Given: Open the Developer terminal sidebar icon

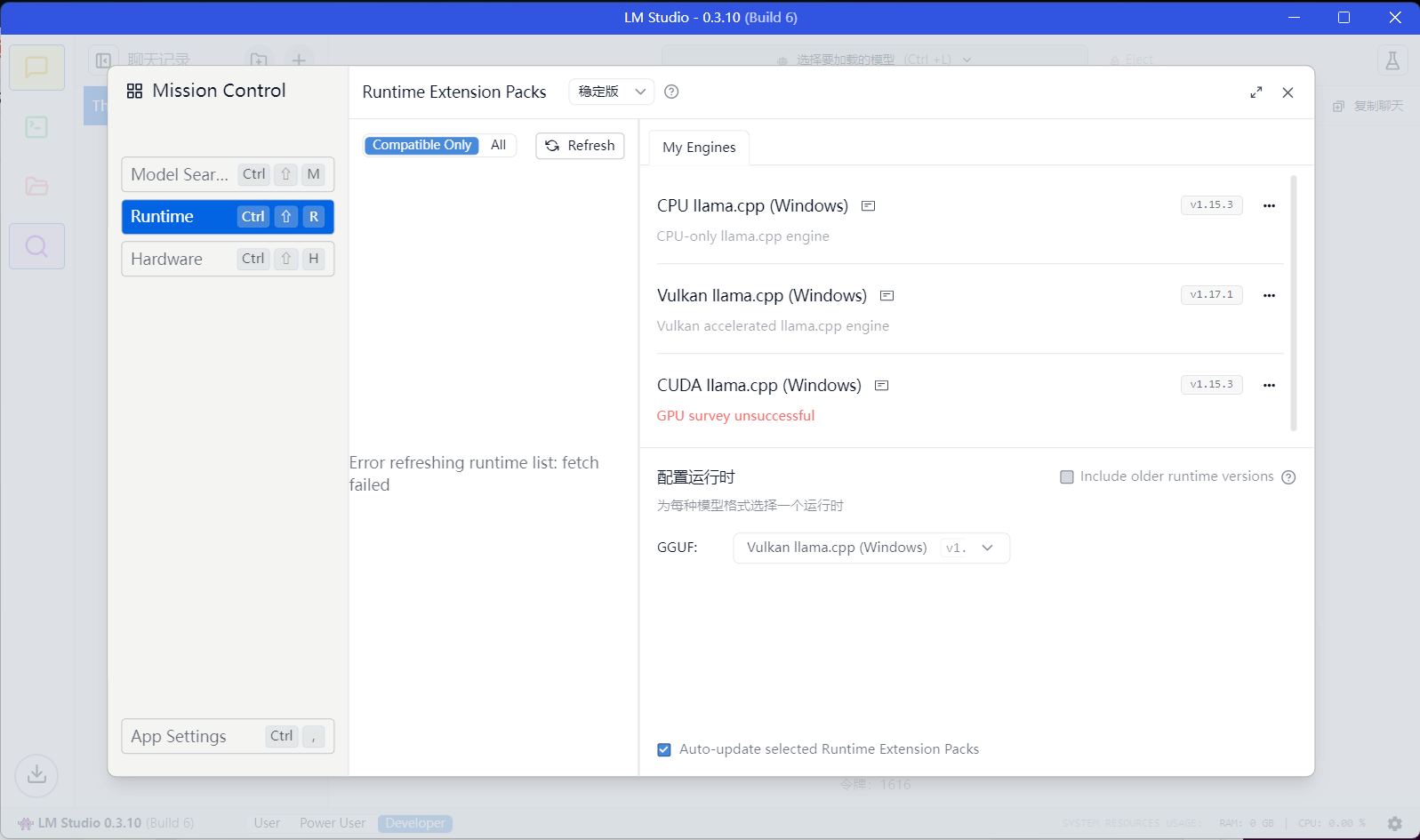Looking at the screenshot, I should [36, 127].
